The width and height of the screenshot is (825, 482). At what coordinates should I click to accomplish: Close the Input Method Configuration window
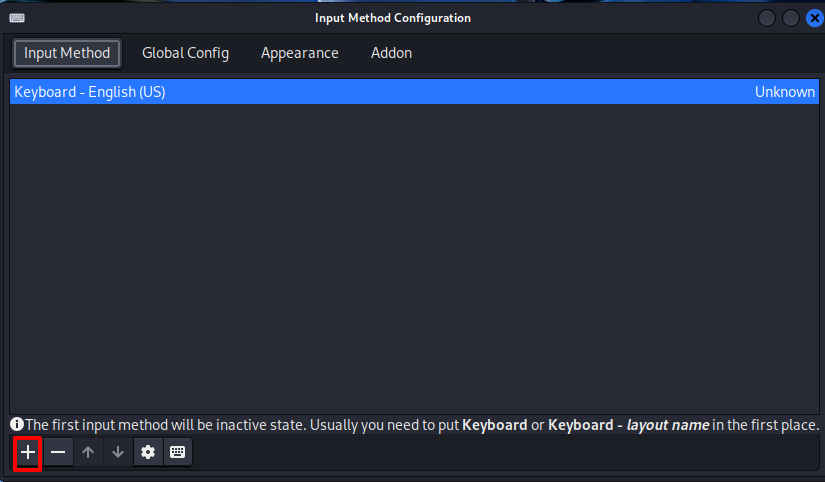pos(814,18)
